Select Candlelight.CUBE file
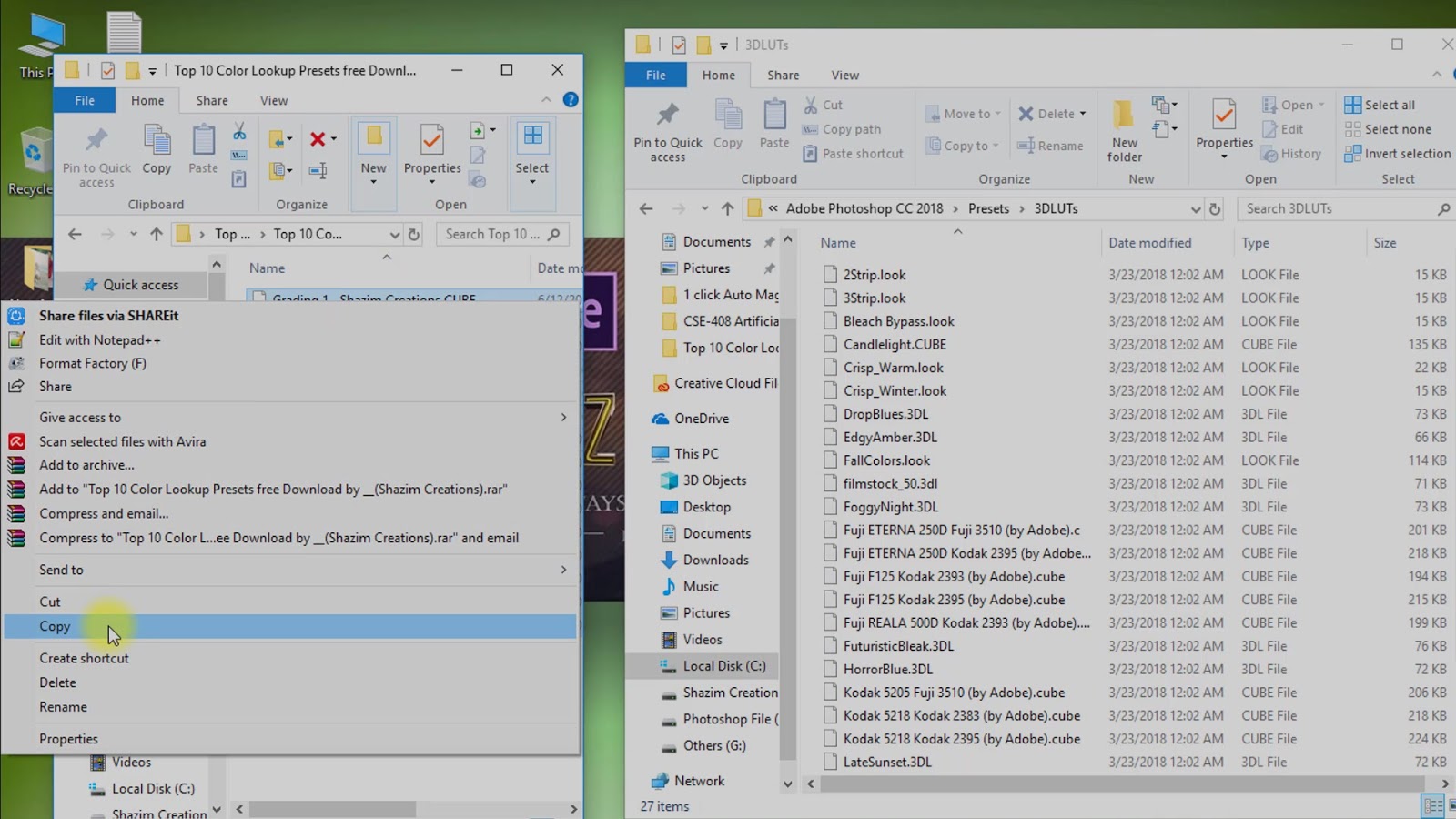This screenshot has height=819, width=1456. [x=895, y=344]
